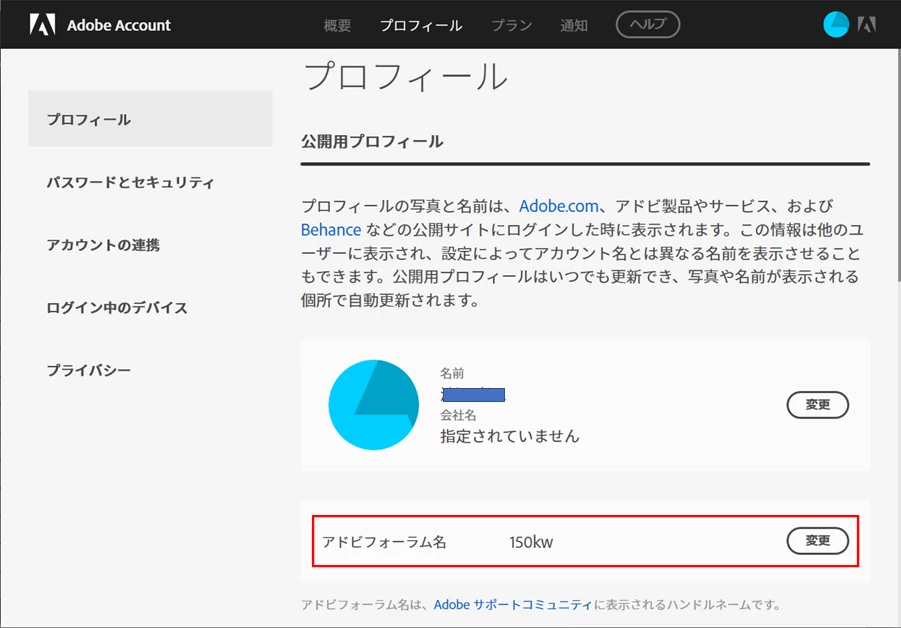Select プロフィール in the left sidebar

(x=150, y=119)
